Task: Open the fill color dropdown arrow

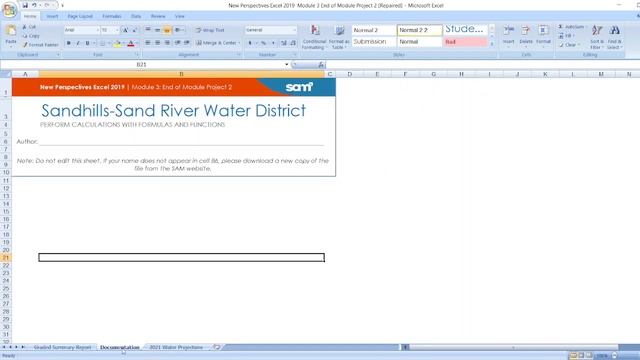Action: (123, 43)
